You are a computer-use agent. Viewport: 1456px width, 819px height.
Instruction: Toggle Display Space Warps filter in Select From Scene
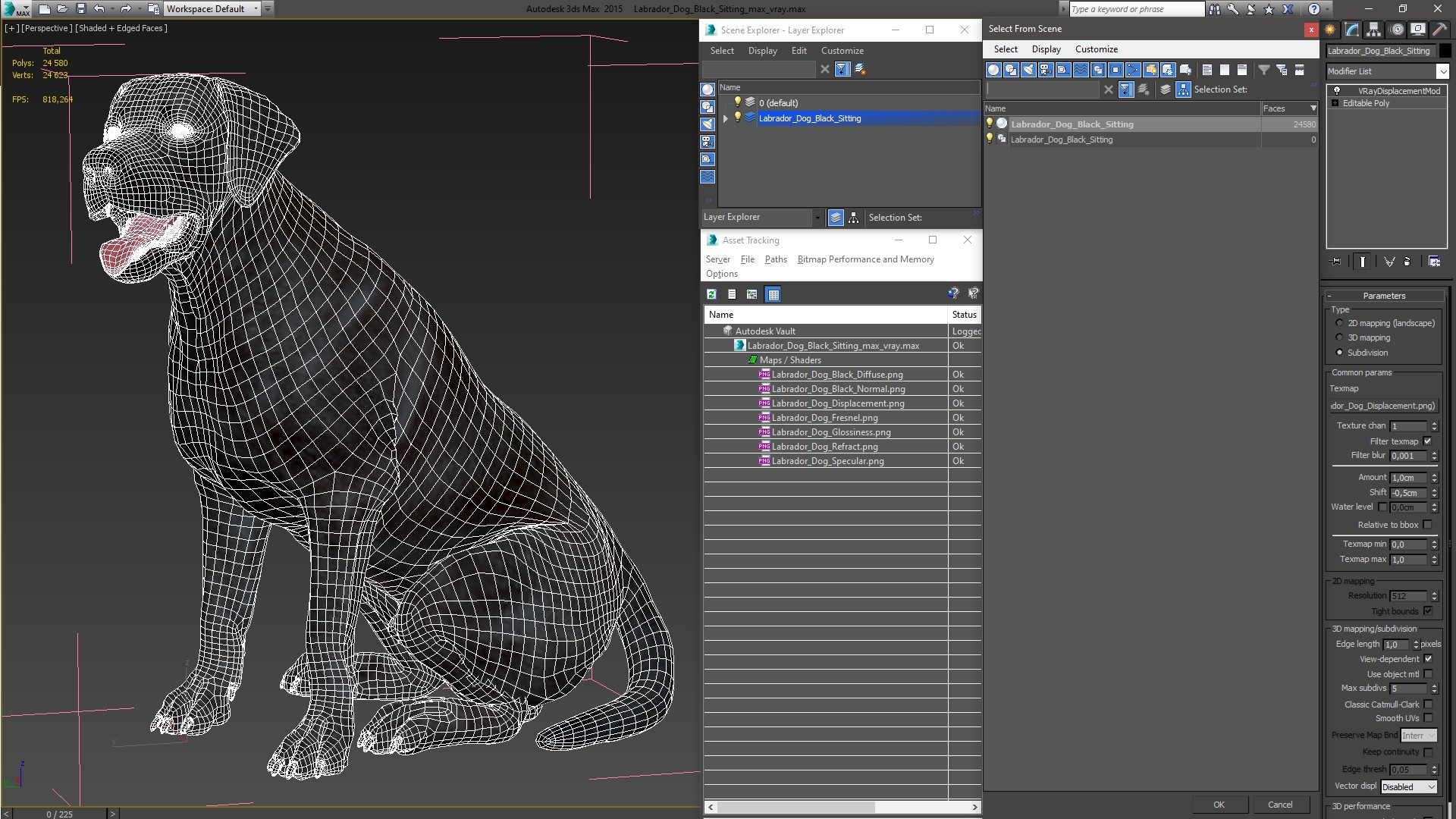coord(1081,70)
